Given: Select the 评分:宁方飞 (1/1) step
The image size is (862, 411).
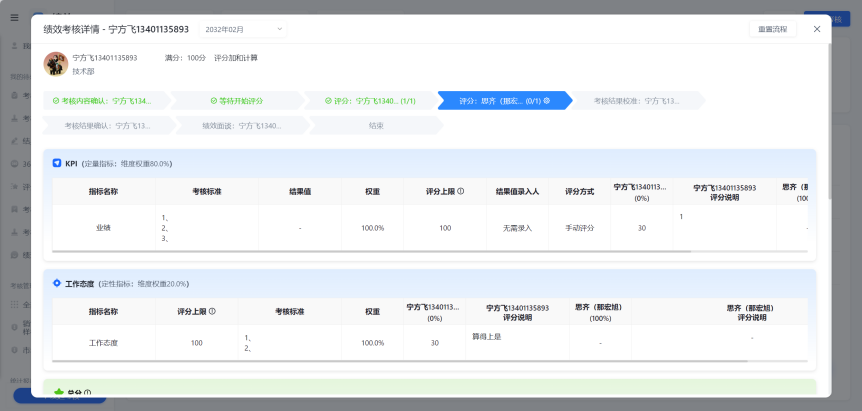Looking at the screenshot, I should click(371, 101).
